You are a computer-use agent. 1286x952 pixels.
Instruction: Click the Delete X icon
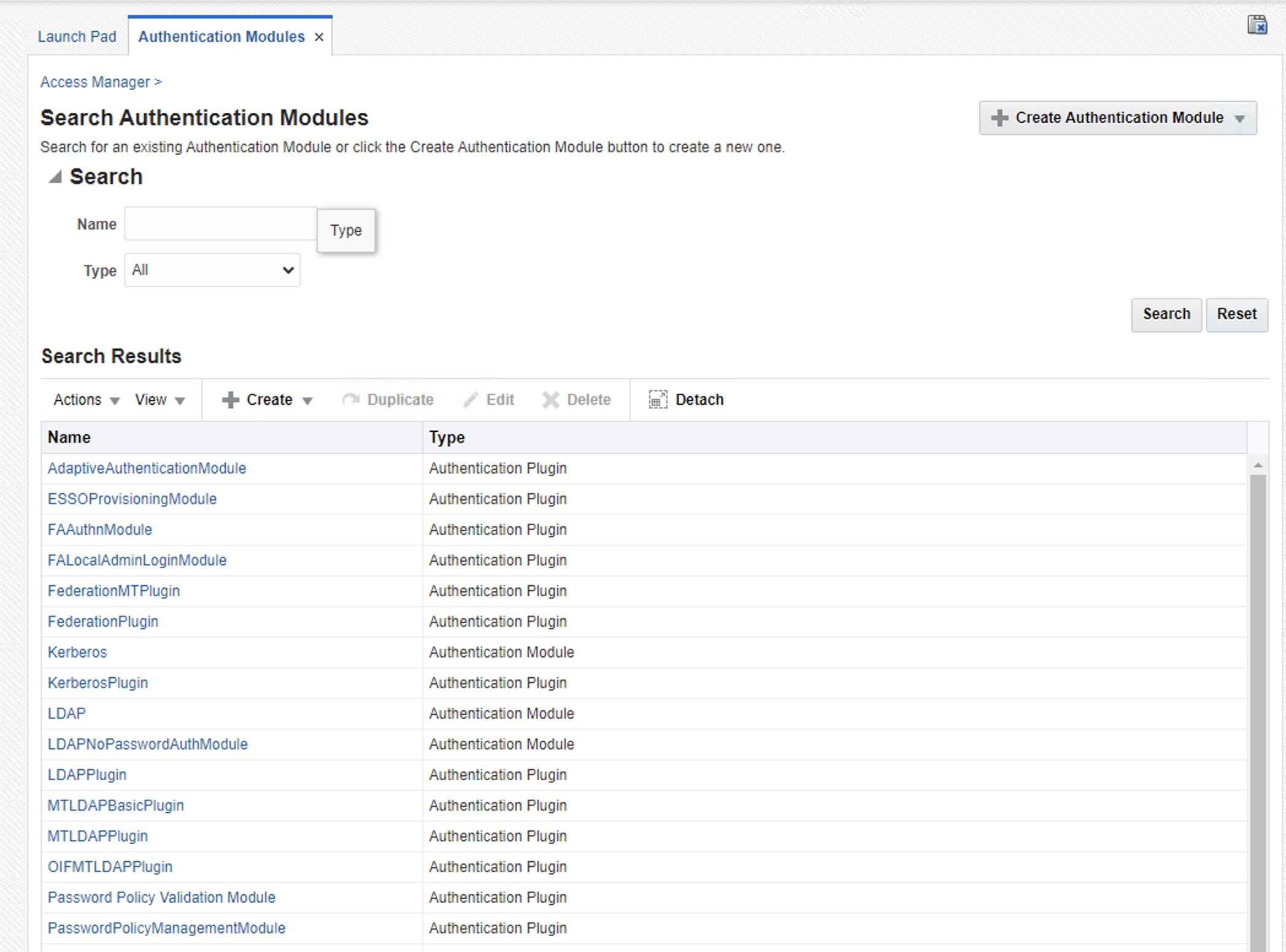550,400
